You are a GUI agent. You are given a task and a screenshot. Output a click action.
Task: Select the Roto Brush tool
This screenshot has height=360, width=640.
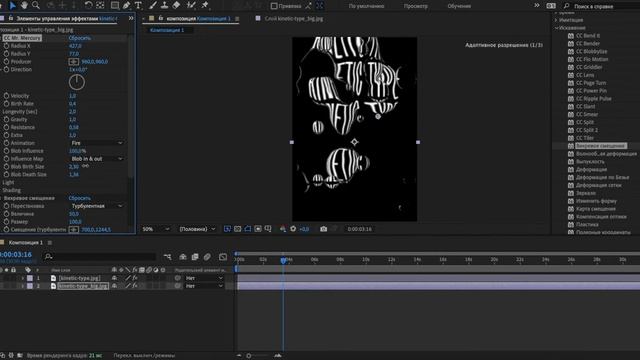pyautogui.click(x=191, y=5)
